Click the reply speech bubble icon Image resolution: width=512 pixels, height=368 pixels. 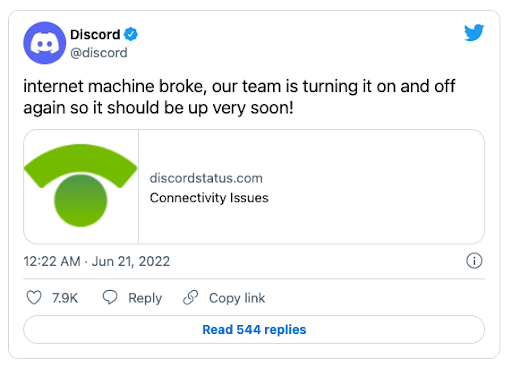pyautogui.click(x=110, y=297)
